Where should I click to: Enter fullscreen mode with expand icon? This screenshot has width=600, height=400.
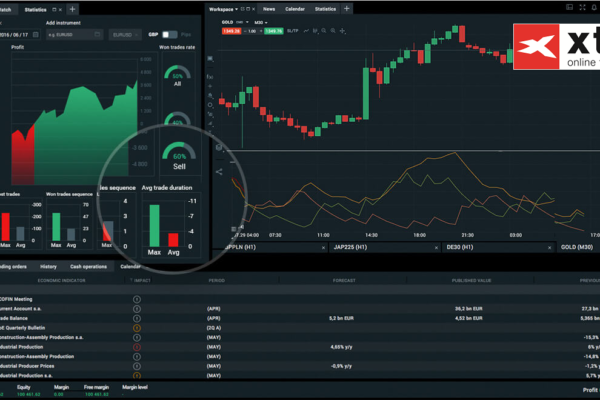pyautogui.click(x=582, y=7)
